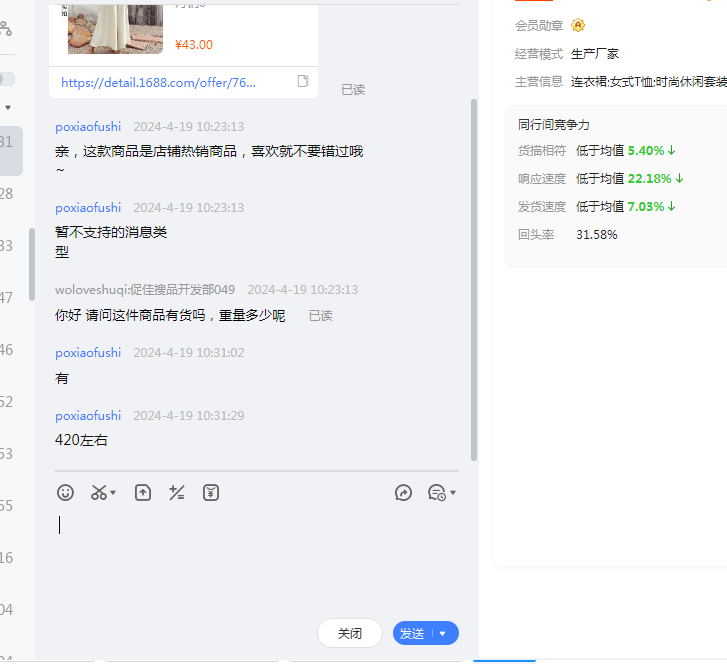Open the chat history clock icon
Viewport: 727px width, 668px height.
[436, 492]
